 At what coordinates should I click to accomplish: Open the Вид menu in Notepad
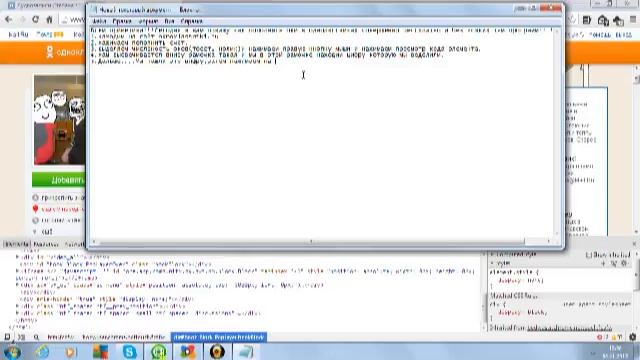click(x=169, y=21)
